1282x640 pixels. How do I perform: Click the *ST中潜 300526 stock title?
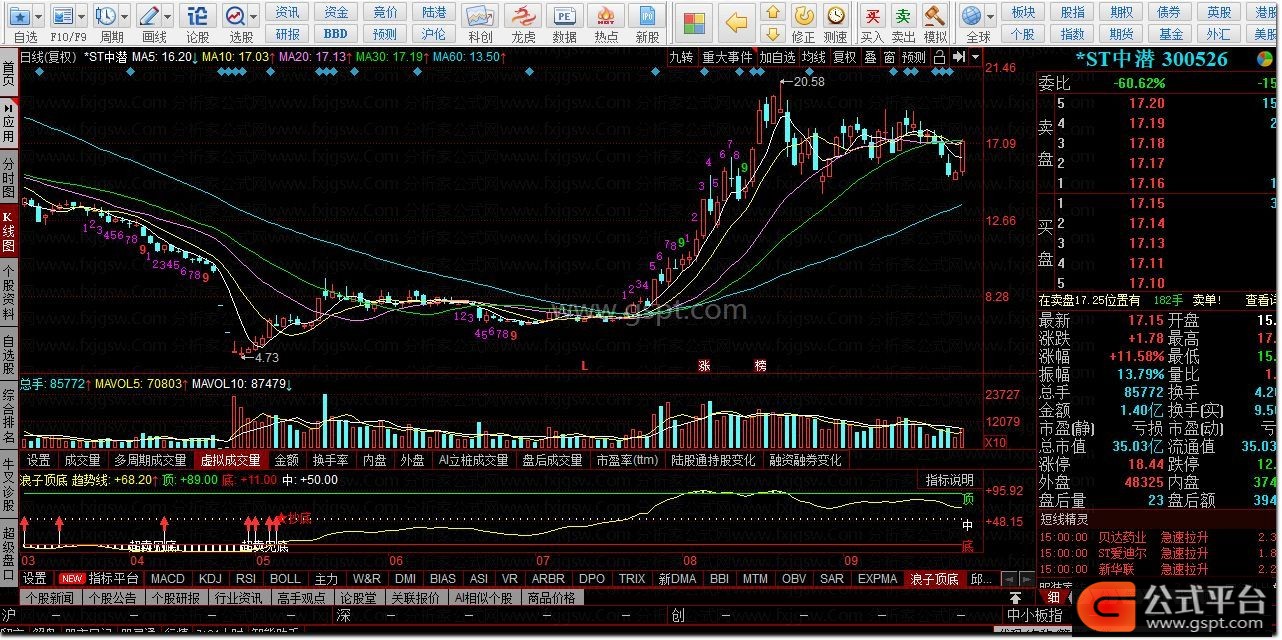1151,59
